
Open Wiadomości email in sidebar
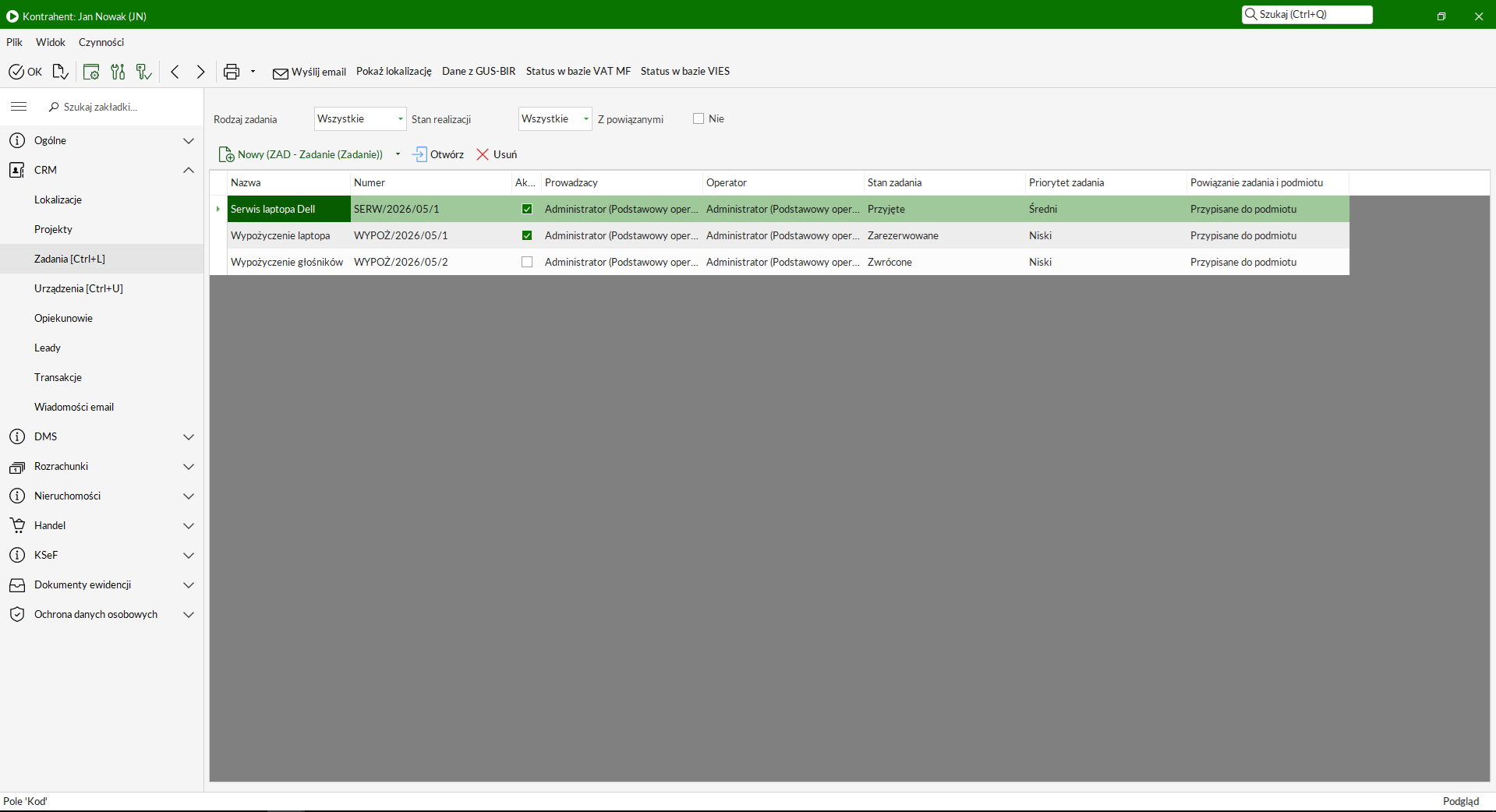[x=74, y=407]
